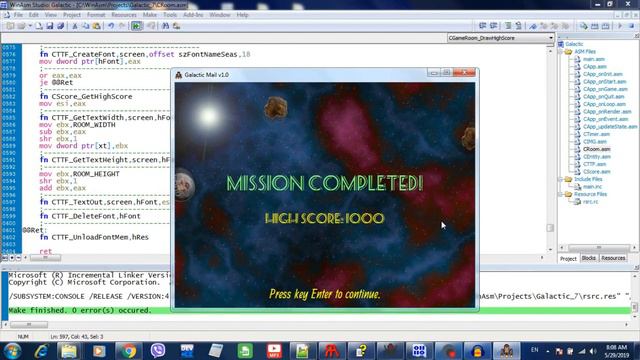
Task: Click the Execute play arrow icon
Action: (620, 26)
